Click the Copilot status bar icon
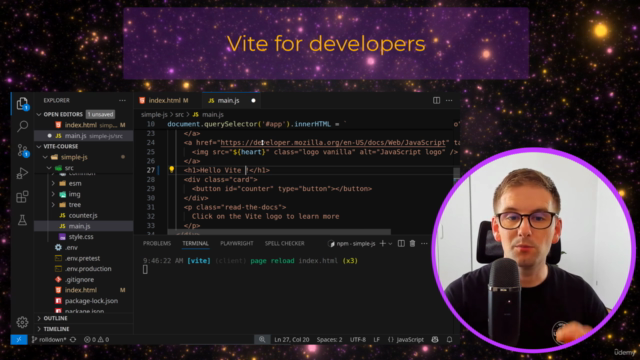The height and width of the screenshot is (360, 640). point(435,340)
